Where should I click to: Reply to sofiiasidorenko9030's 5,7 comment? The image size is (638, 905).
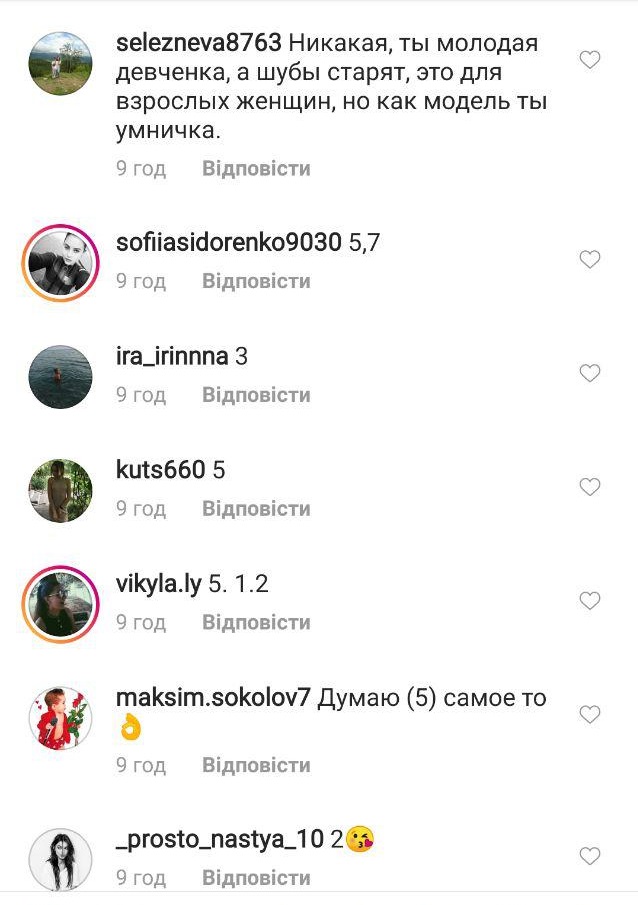tap(256, 281)
